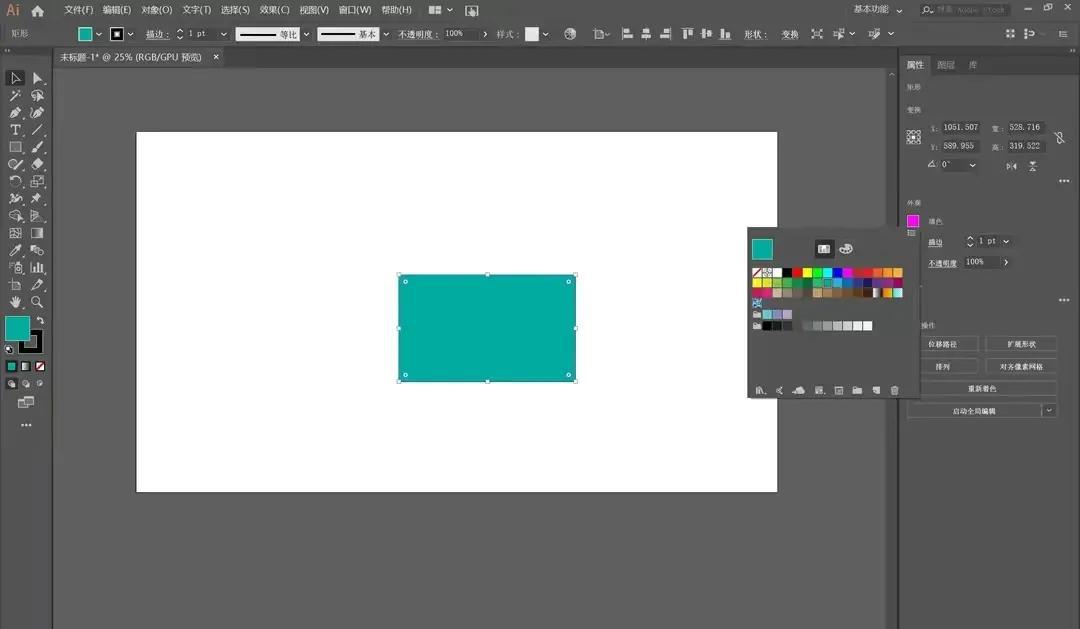Pick the red swatch in swatches panel
The height and width of the screenshot is (629, 1080).
[797, 272]
